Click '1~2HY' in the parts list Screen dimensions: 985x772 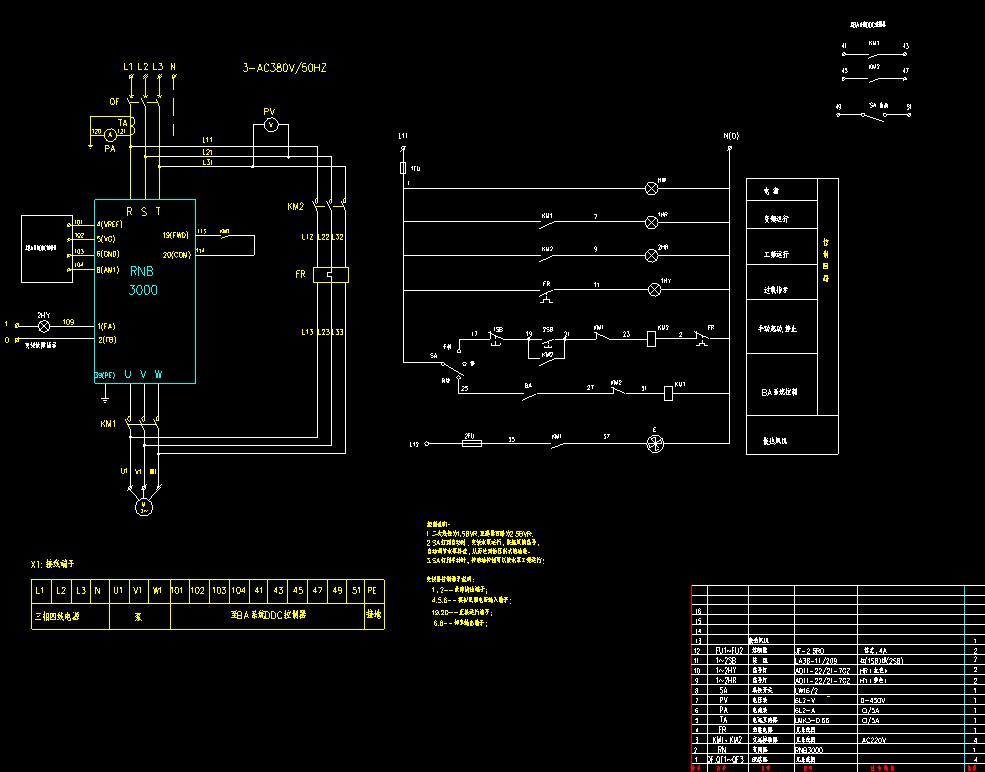click(728, 670)
